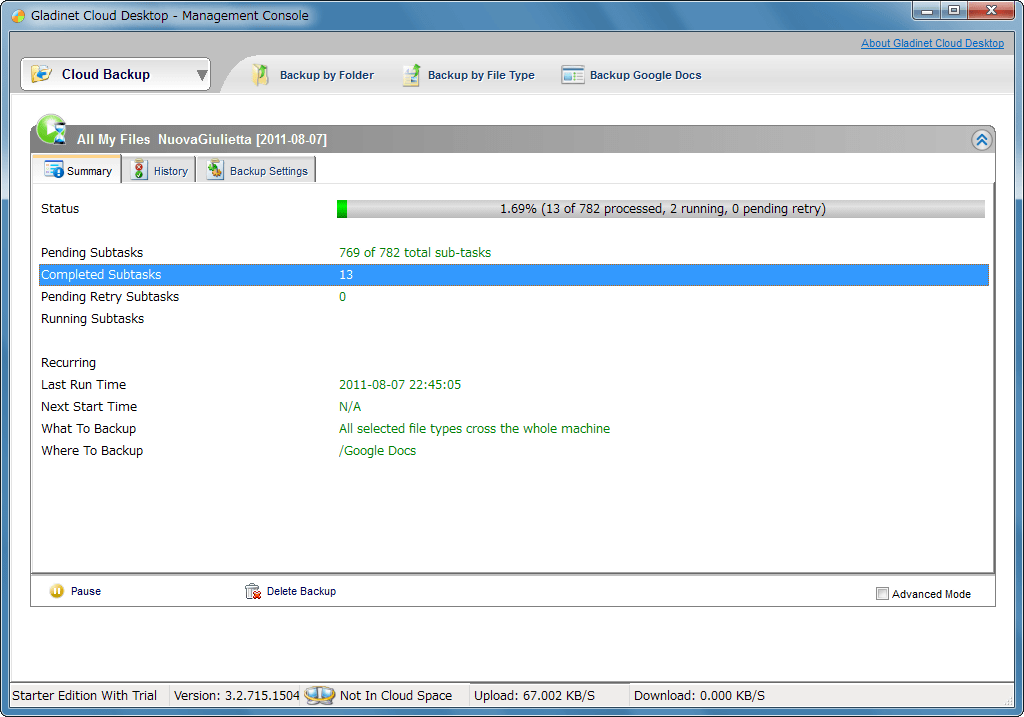
Task: Enable the Advanced Mode checkbox
Action: [882, 594]
